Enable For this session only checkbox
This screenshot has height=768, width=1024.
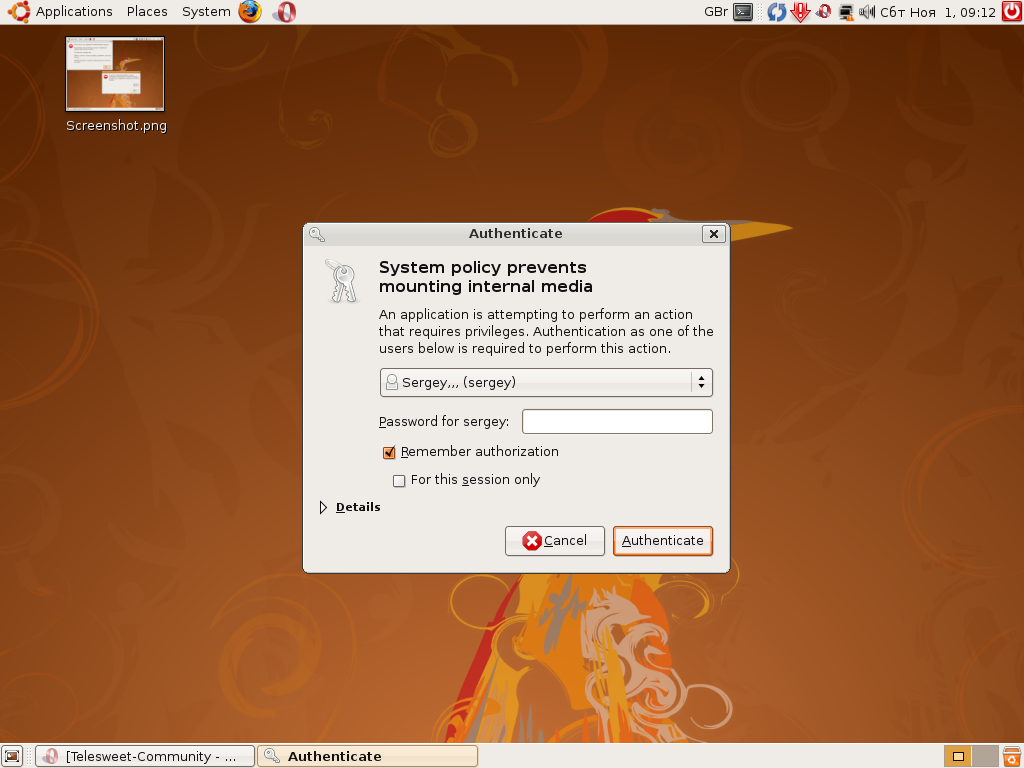(x=400, y=481)
